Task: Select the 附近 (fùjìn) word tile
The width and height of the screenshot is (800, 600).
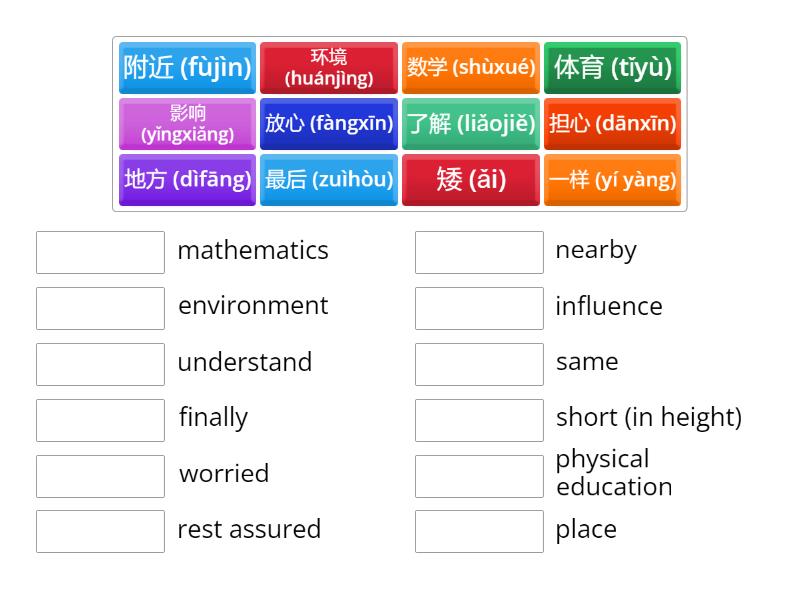Action: coord(187,68)
